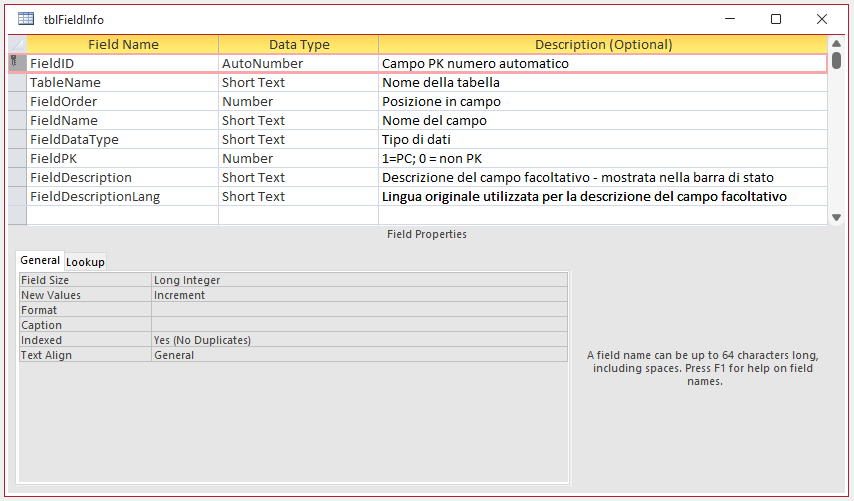The height and width of the screenshot is (501, 854).
Task: Click the FieldID field name cell
Action: (123, 64)
